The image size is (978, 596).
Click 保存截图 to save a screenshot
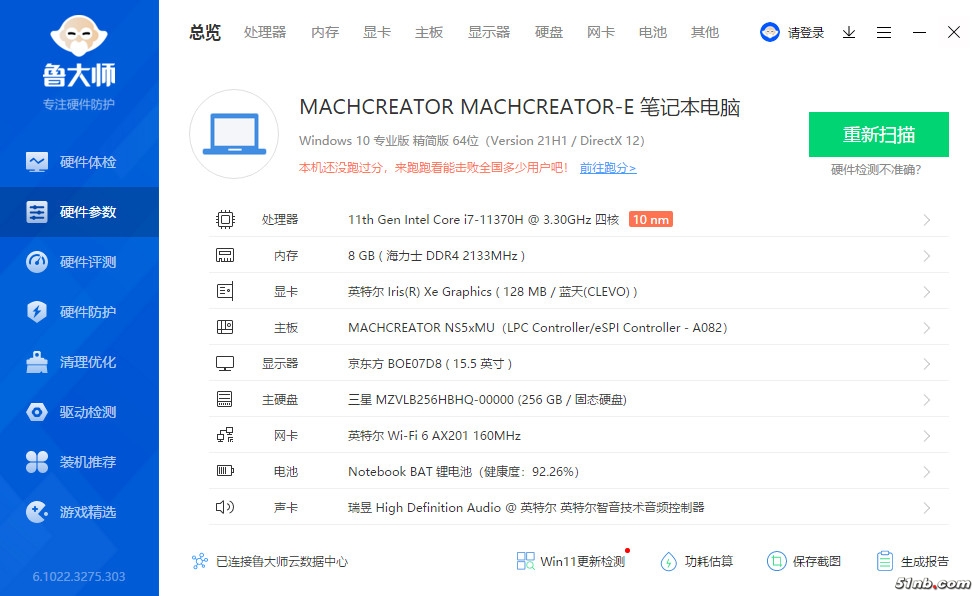pyautogui.click(x=804, y=561)
